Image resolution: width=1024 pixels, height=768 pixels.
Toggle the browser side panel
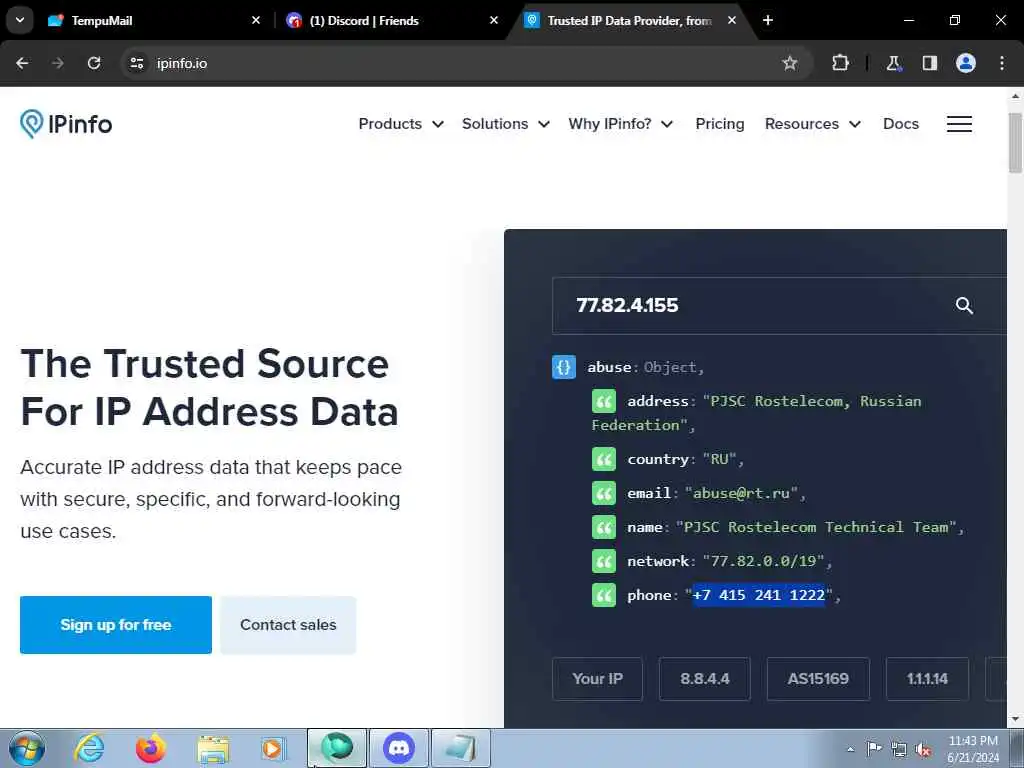click(929, 63)
